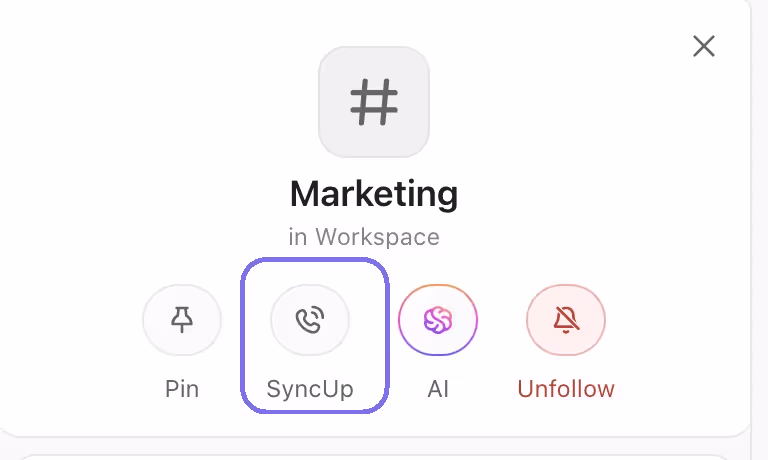Screen dimensions: 768x460
Task: Open the AI brain icon
Action: click(x=438, y=320)
